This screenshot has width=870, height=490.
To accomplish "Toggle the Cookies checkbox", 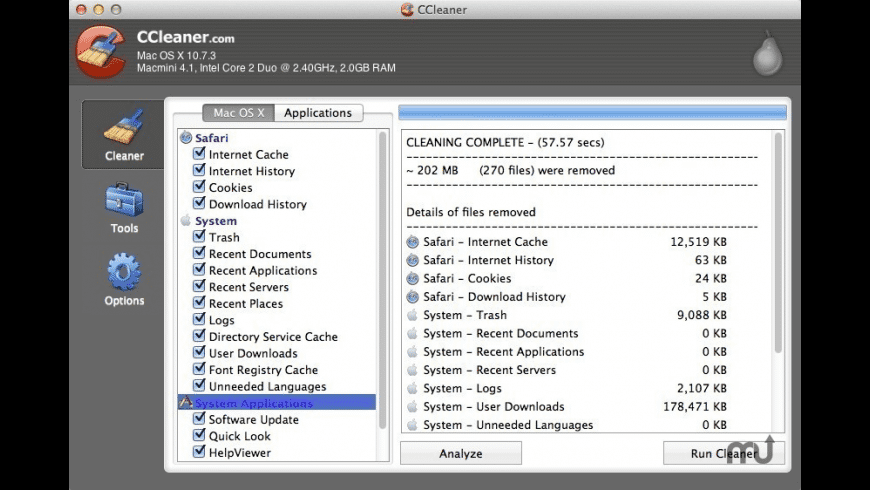I will coord(199,187).
